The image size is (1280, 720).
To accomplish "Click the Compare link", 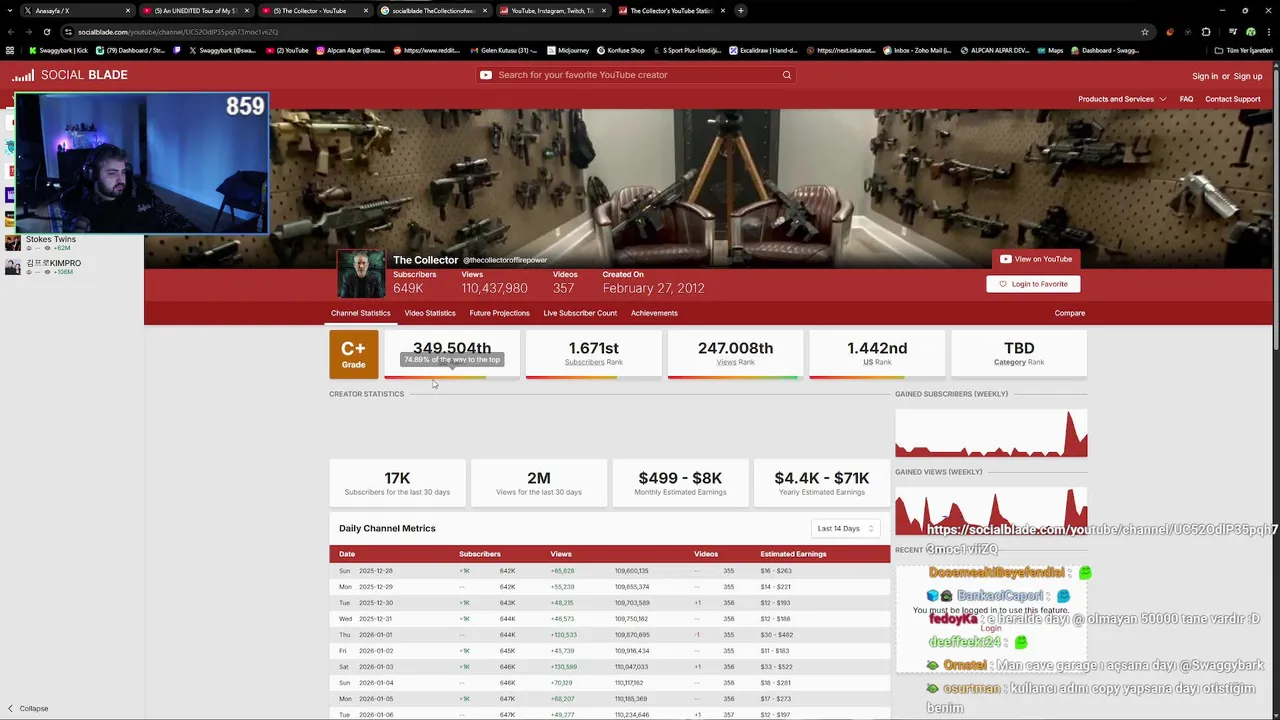I will pyautogui.click(x=1069, y=313).
